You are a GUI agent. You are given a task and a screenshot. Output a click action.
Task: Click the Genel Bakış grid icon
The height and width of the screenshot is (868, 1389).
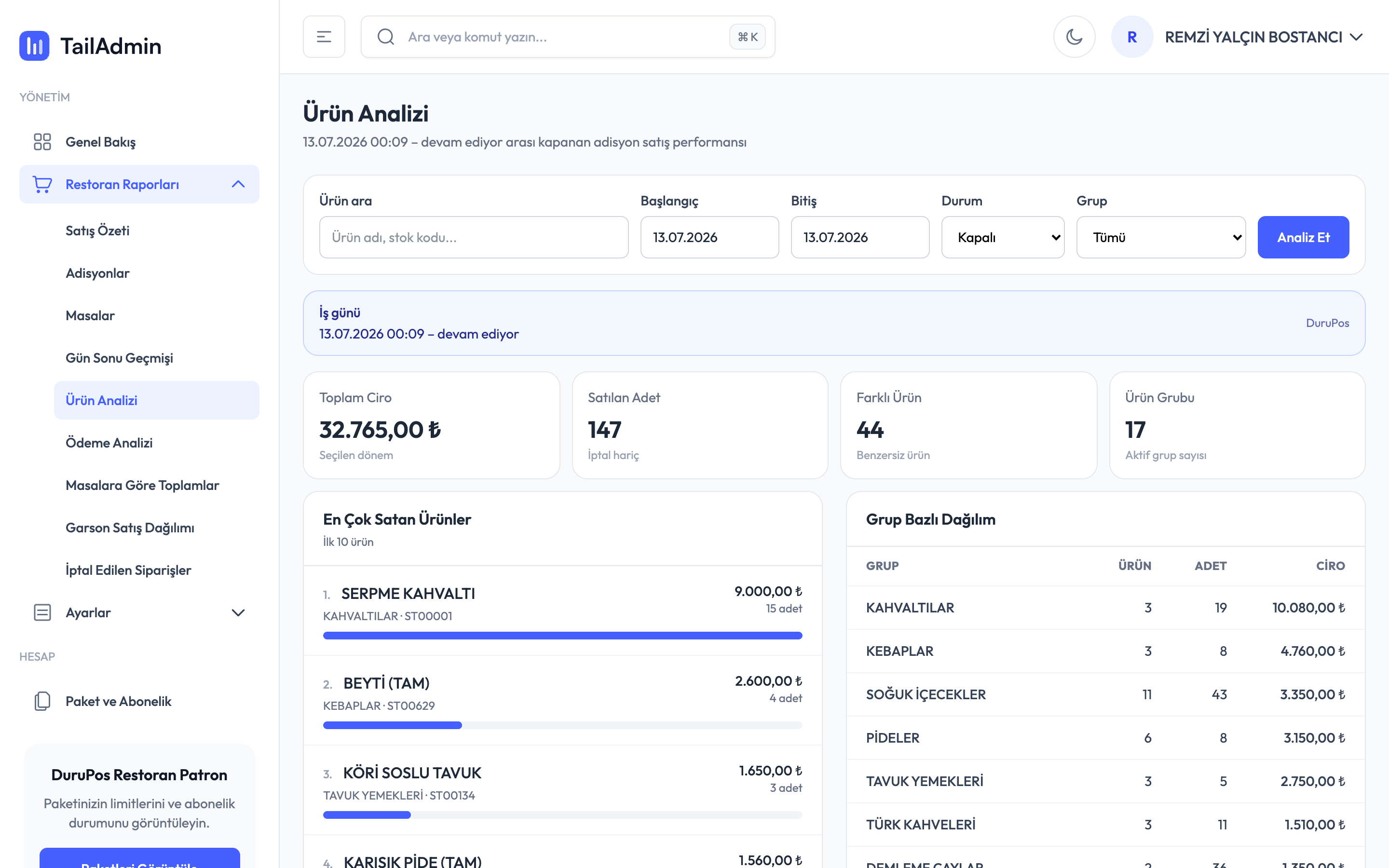pyautogui.click(x=42, y=142)
